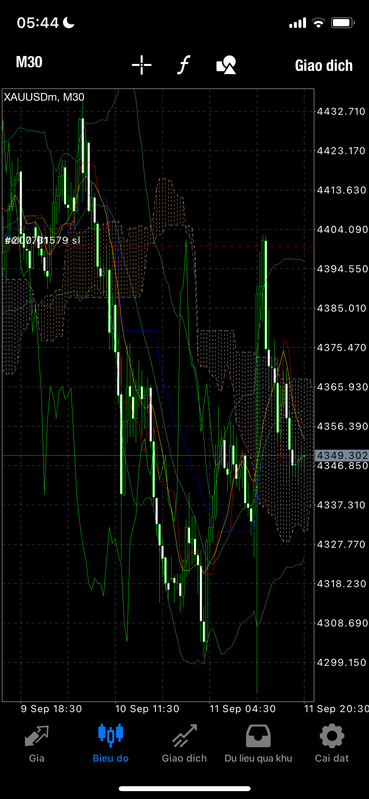Open the Cai dat settings tab
The height and width of the screenshot is (799, 369).
point(332,743)
